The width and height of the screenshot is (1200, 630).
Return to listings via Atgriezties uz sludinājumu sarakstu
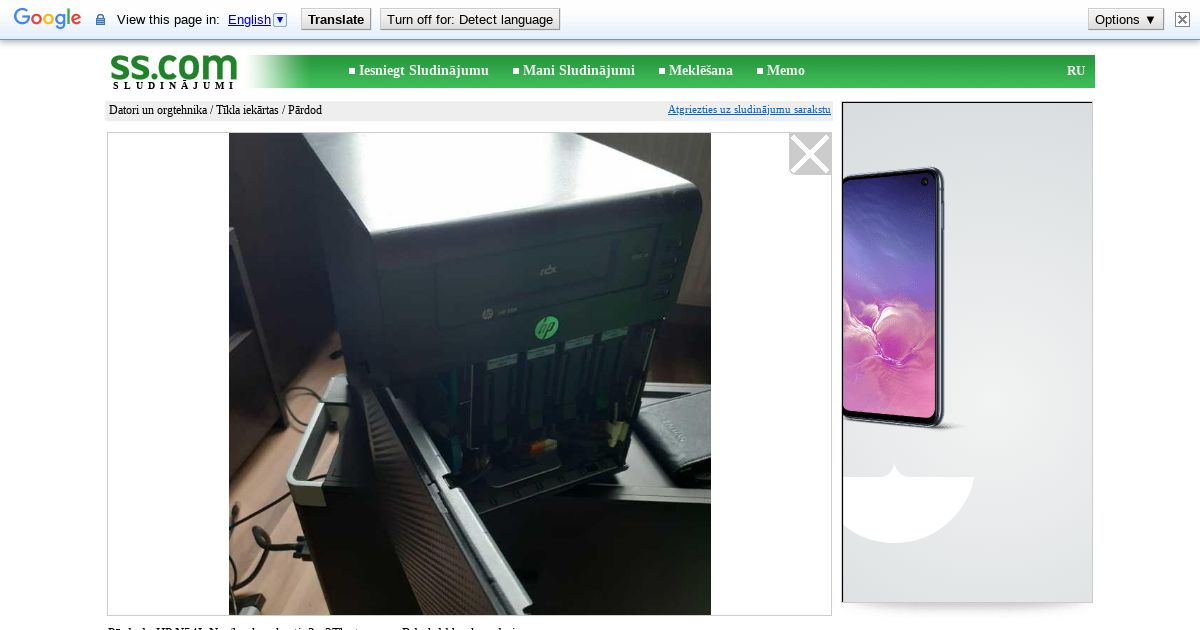(749, 110)
